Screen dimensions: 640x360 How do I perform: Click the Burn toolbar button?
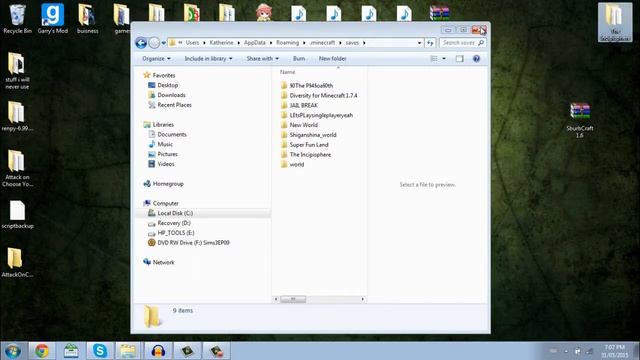pyautogui.click(x=299, y=59)
